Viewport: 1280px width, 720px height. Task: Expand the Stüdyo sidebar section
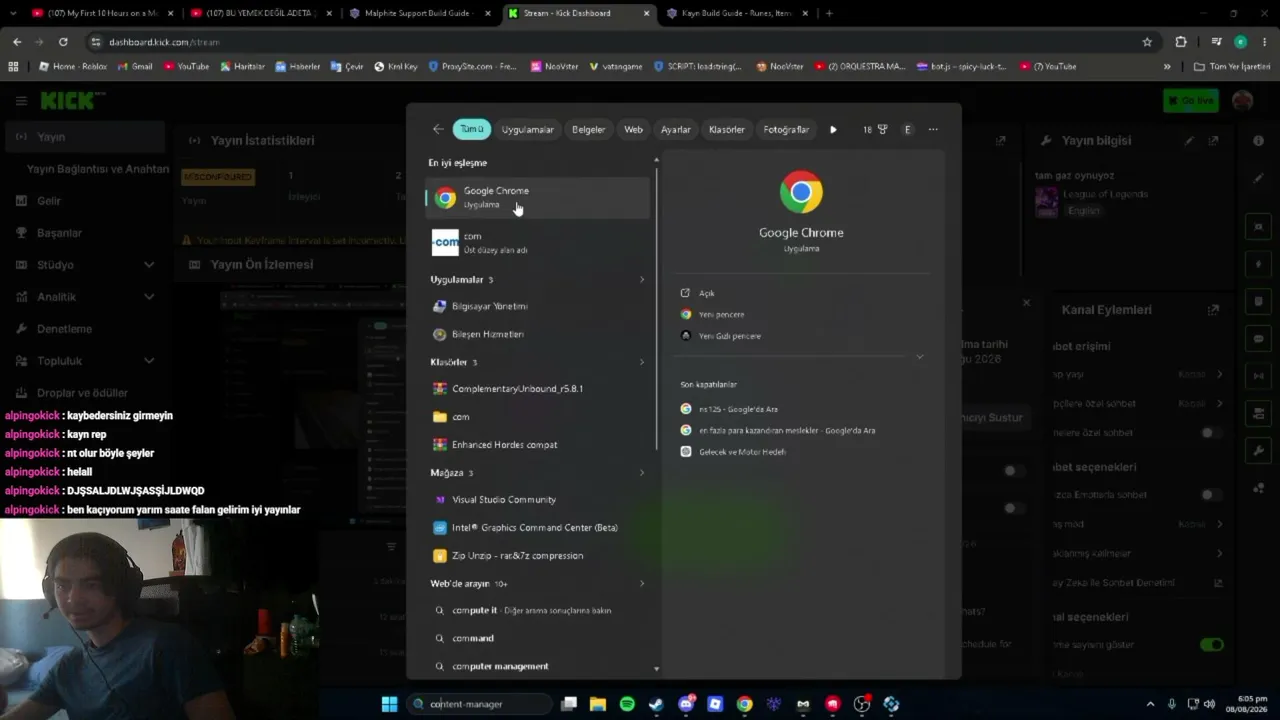click(149, 265)
